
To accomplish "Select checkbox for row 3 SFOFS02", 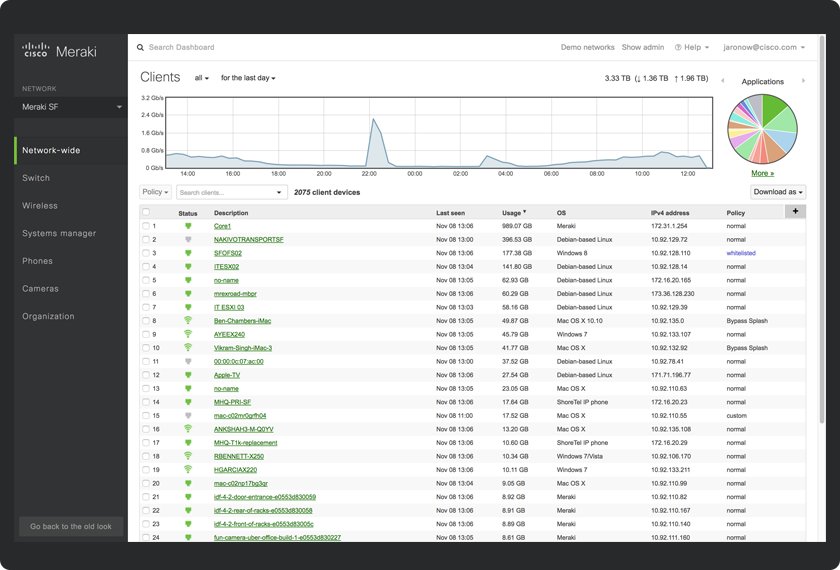I will (146, 253).
